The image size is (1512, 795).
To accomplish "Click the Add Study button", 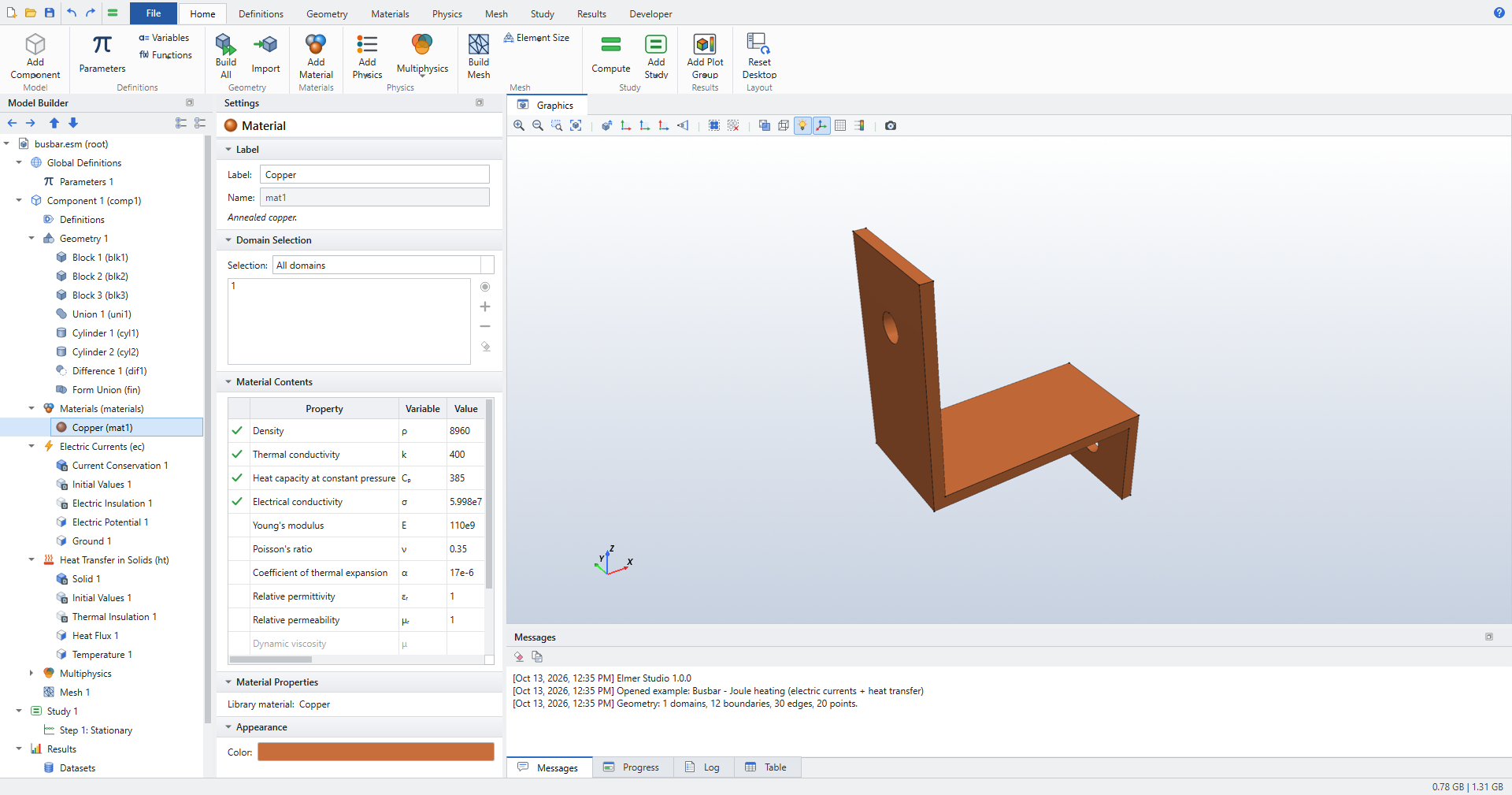I will pos(656,56).
